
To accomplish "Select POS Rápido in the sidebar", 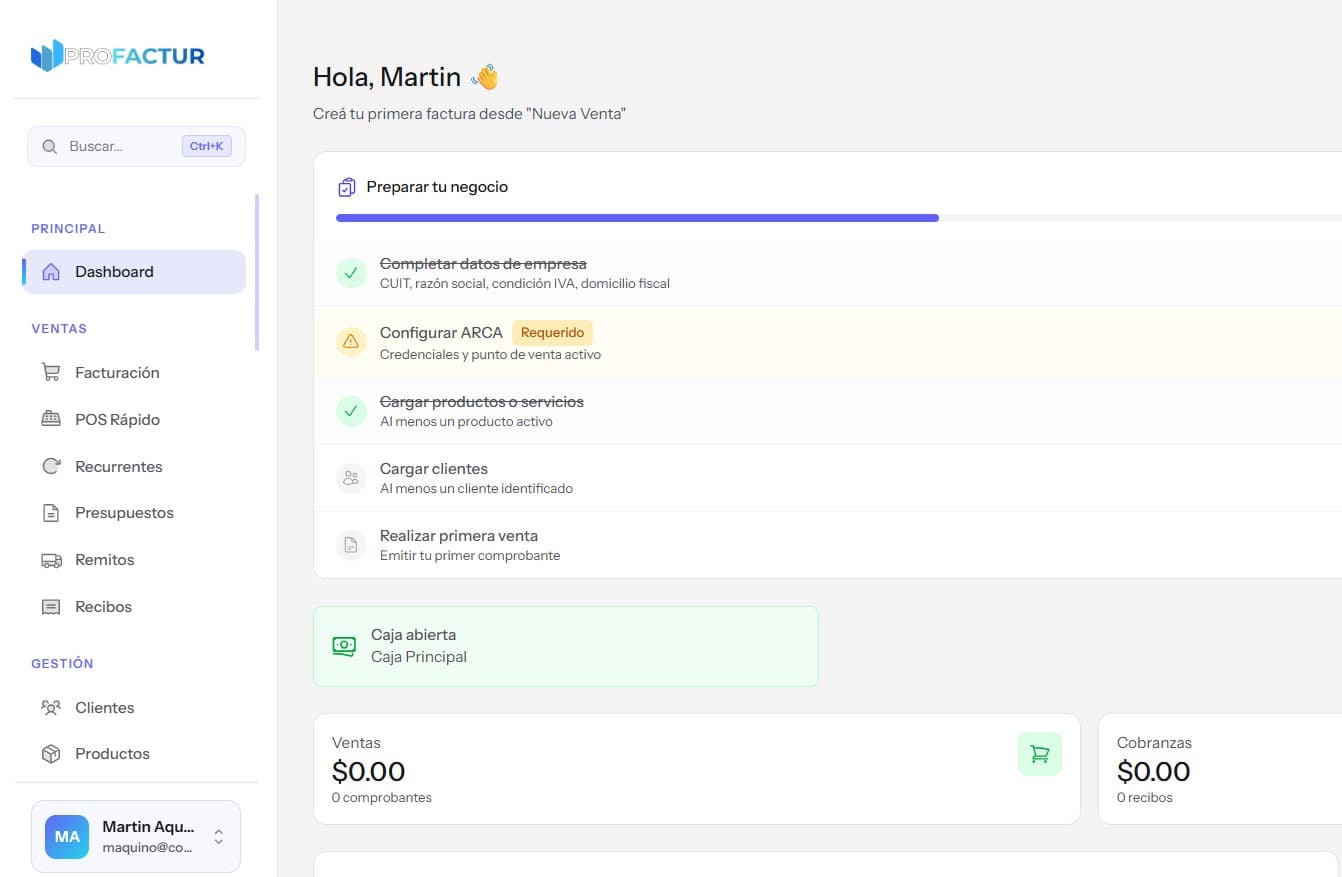I will 115,419.
